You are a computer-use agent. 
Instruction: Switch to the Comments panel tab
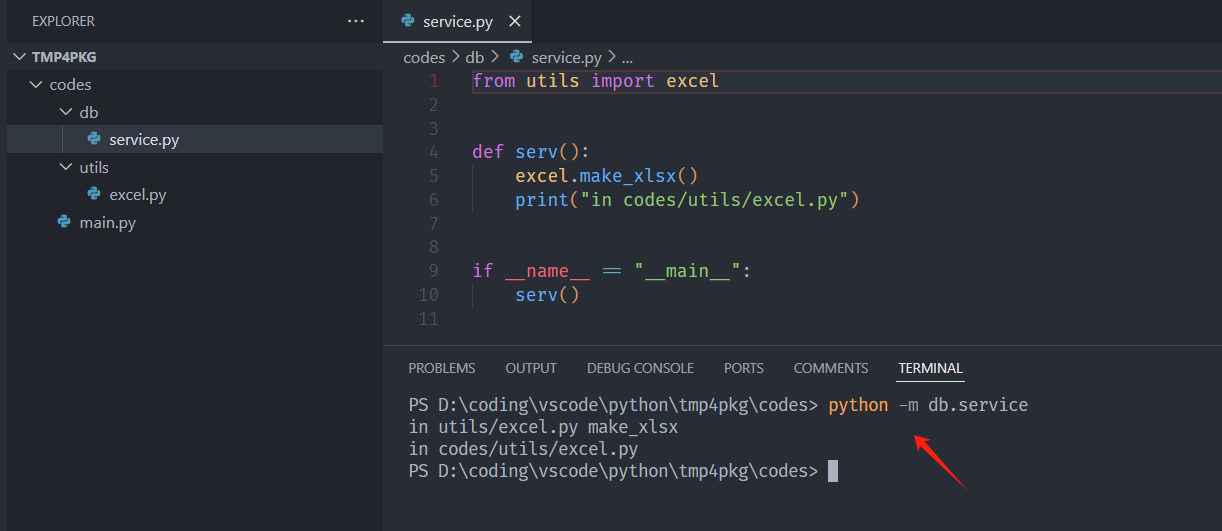pyautogui.click(x=831, y=368)
